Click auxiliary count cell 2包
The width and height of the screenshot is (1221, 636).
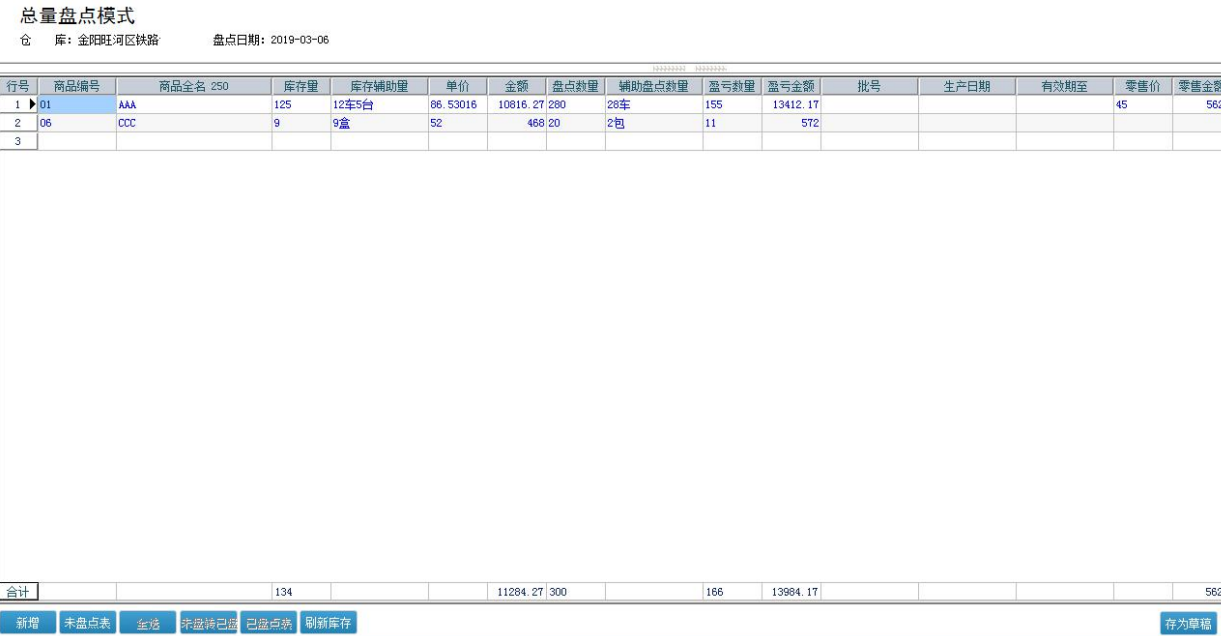(x=653, y=123)
